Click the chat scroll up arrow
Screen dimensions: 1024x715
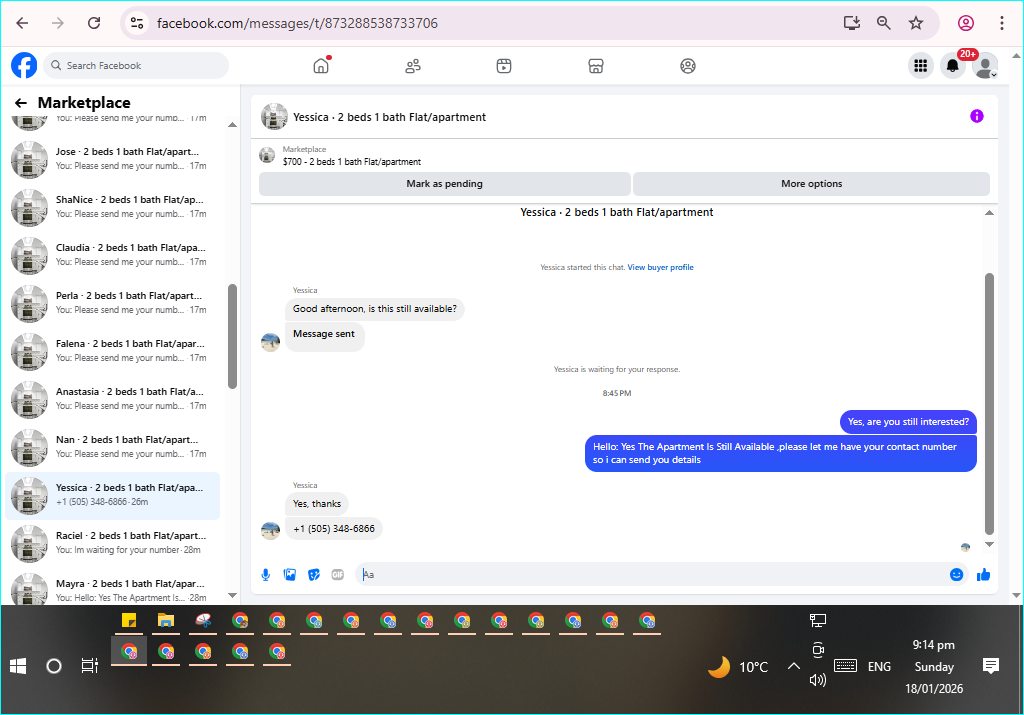coord(989,213)
